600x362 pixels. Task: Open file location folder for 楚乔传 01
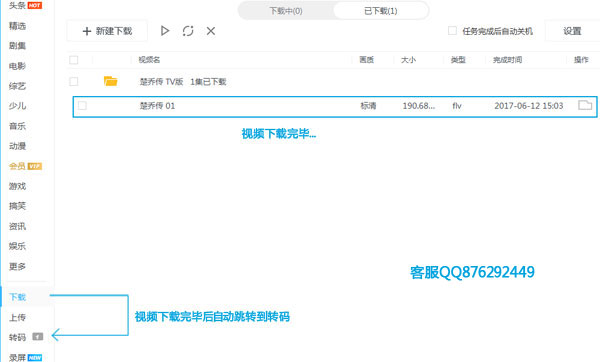(585, 105)
